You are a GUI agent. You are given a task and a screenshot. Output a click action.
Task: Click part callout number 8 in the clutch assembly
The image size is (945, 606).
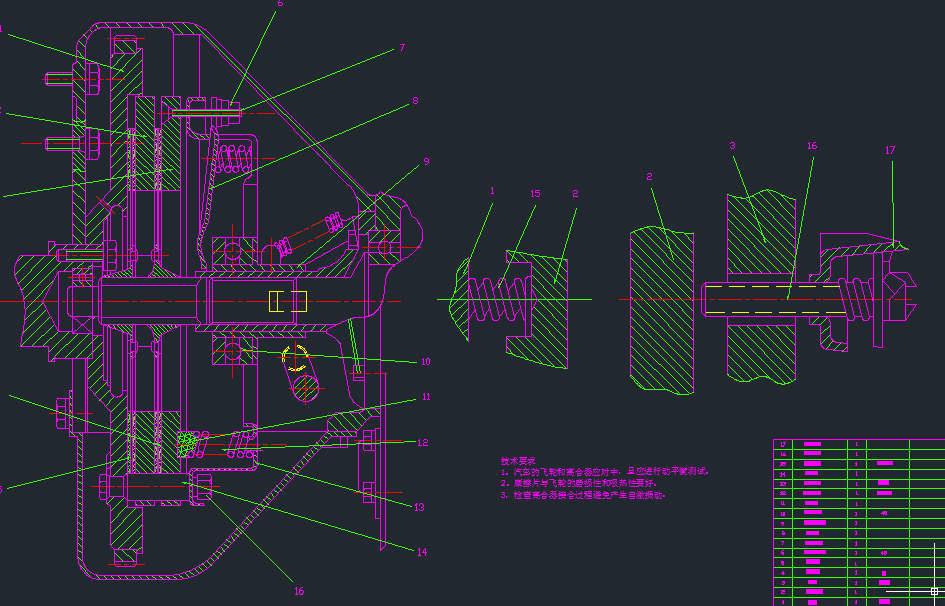tap(415, 101)
